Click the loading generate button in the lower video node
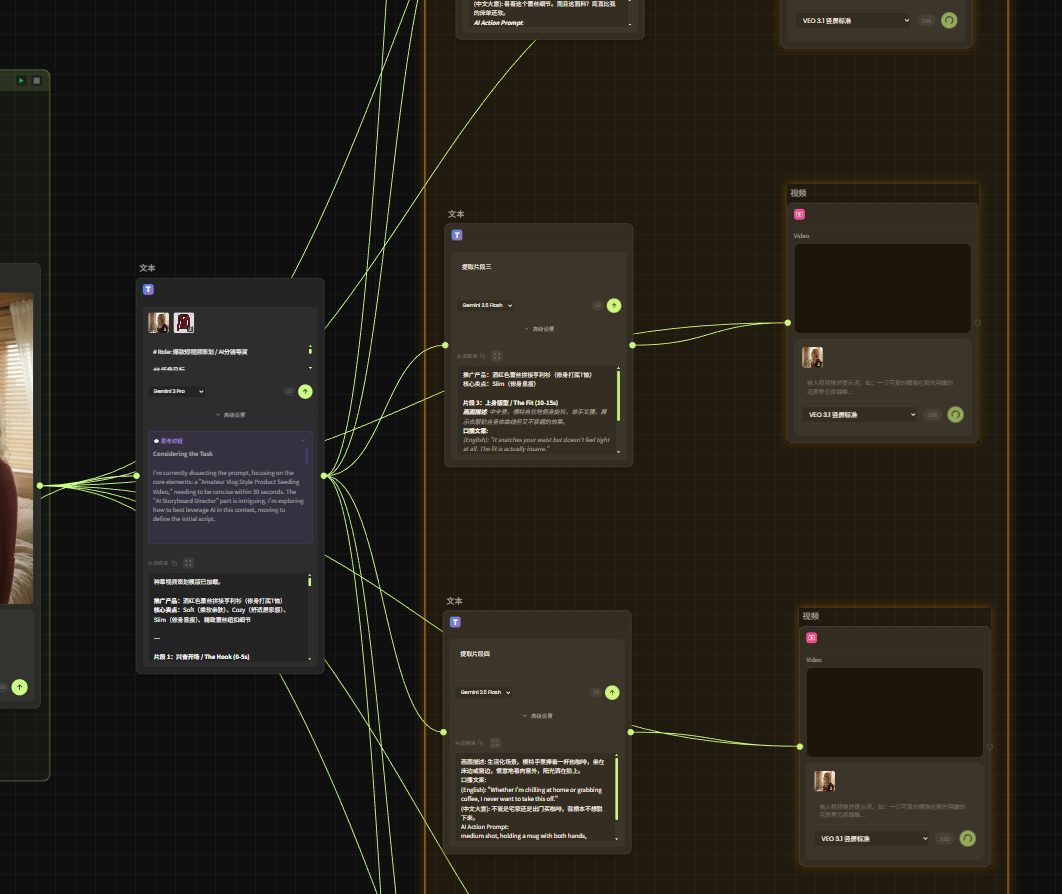This screenshot has height=894, width=1062. pyautogui.click(x=967, y=838)
